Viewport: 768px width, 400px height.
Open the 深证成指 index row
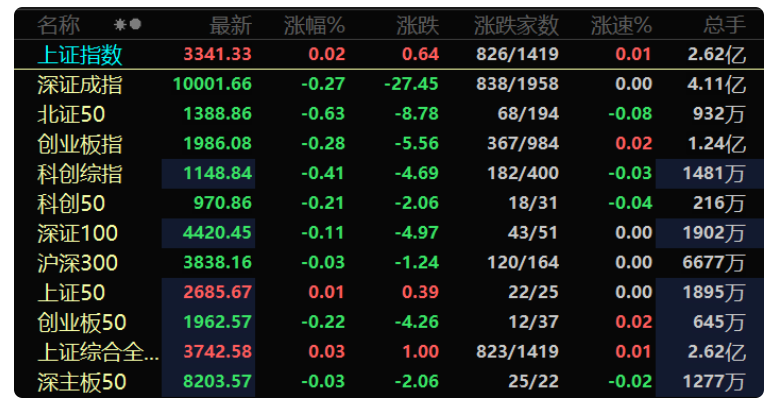click(x=389, y=84)
